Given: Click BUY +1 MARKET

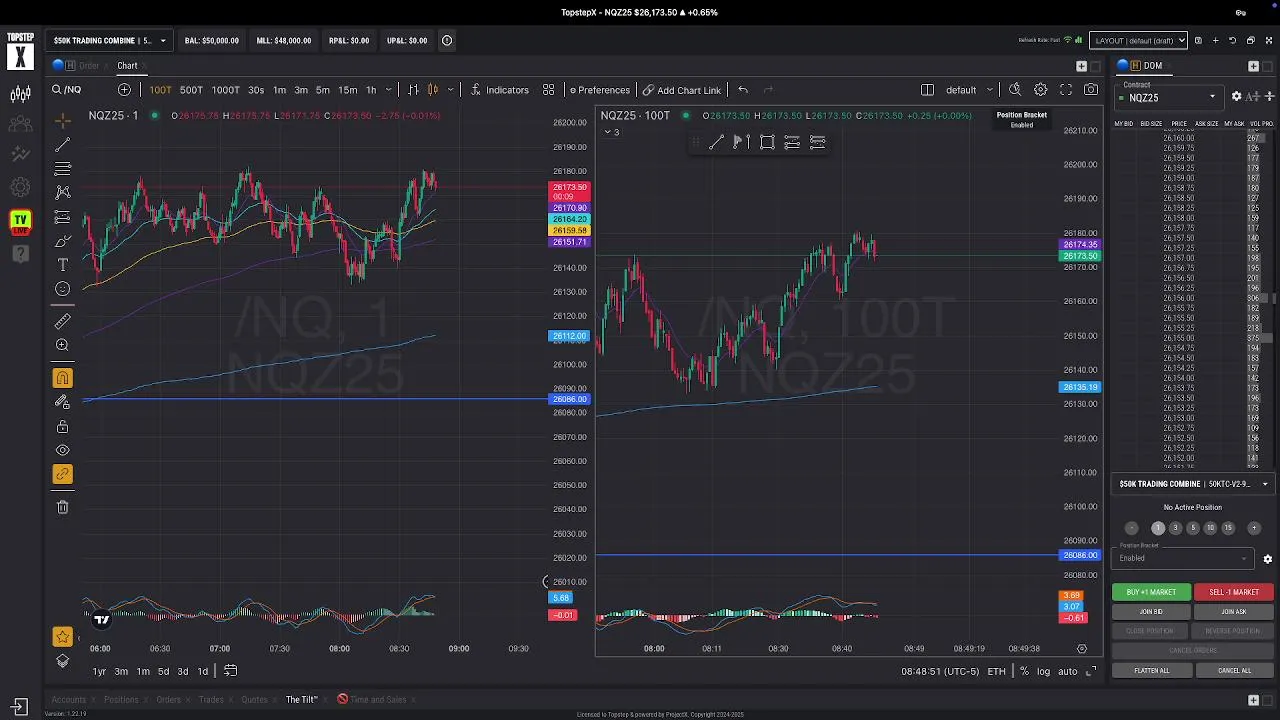Looking at the screenshot, I should click(x=1151, y=592).
